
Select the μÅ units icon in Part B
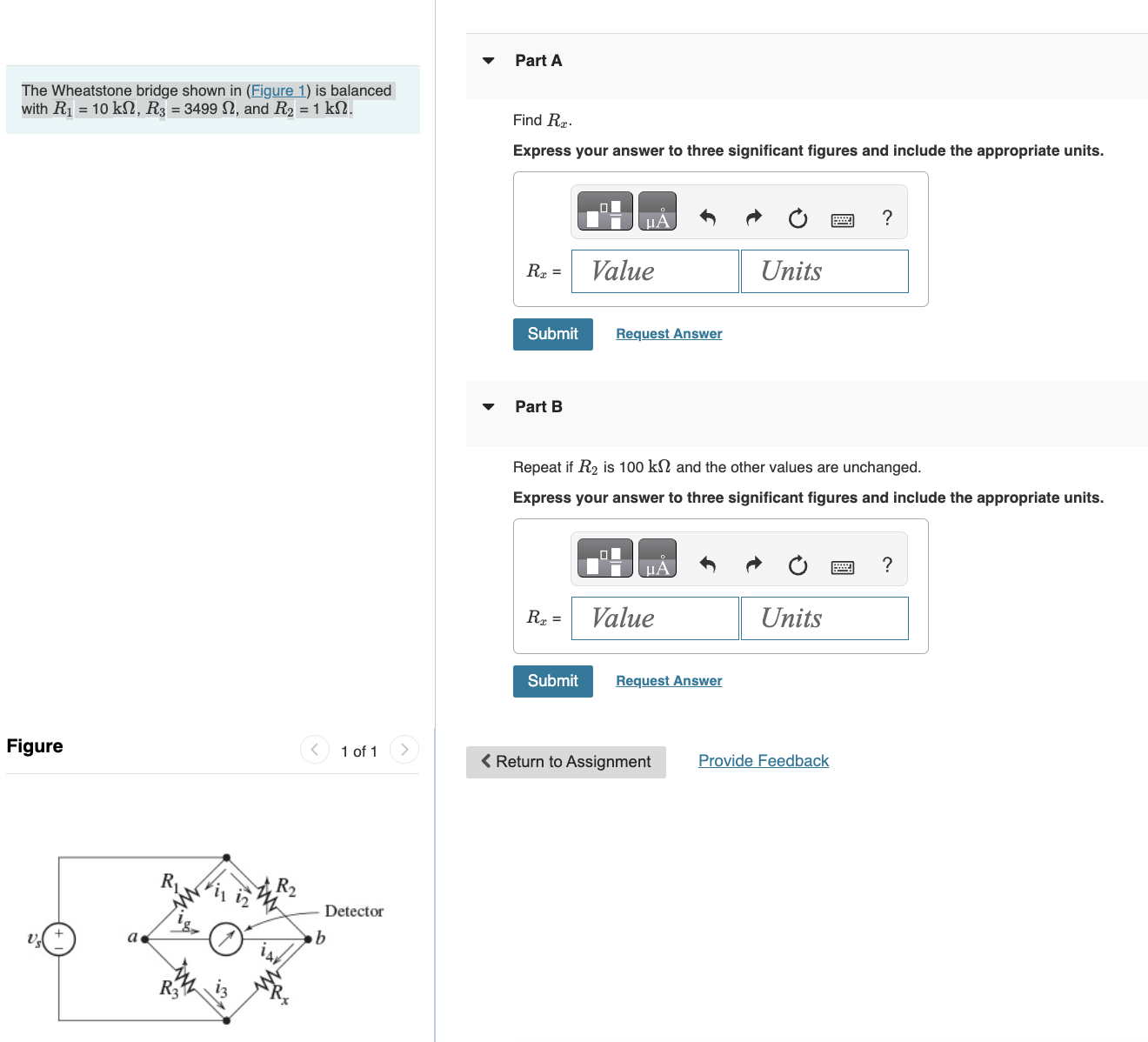tap(657, 558)
